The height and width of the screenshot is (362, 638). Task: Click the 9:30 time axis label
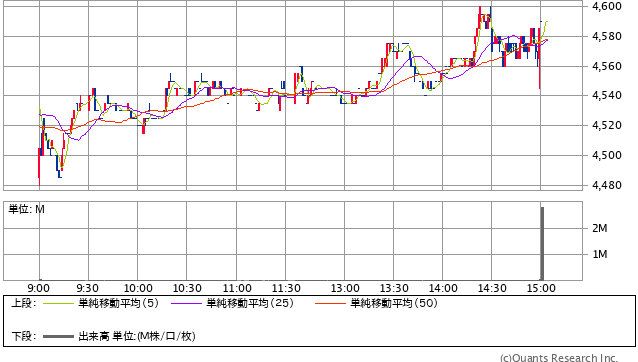click(87, 288)
